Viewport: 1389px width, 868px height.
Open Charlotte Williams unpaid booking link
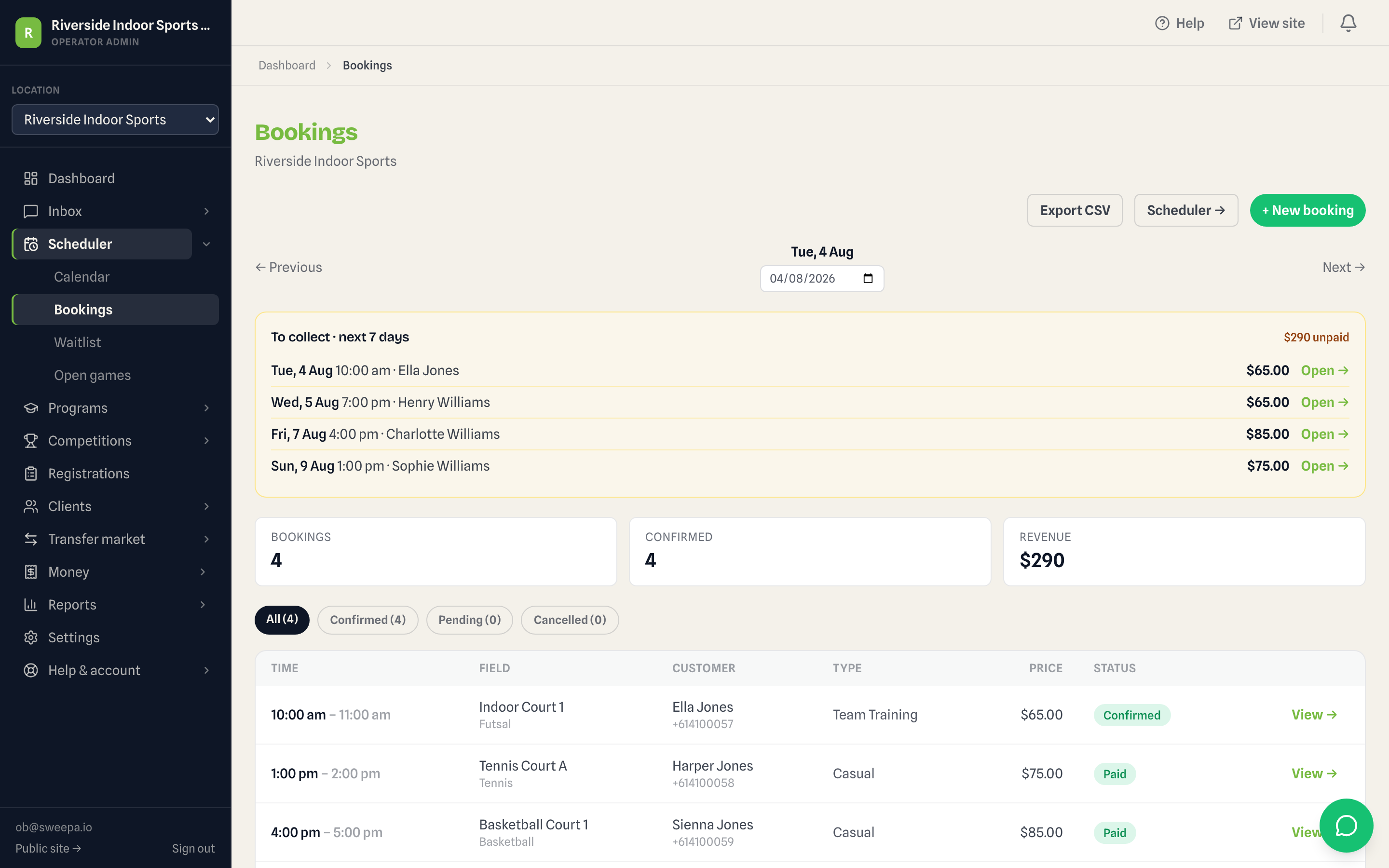(1324, 434)
